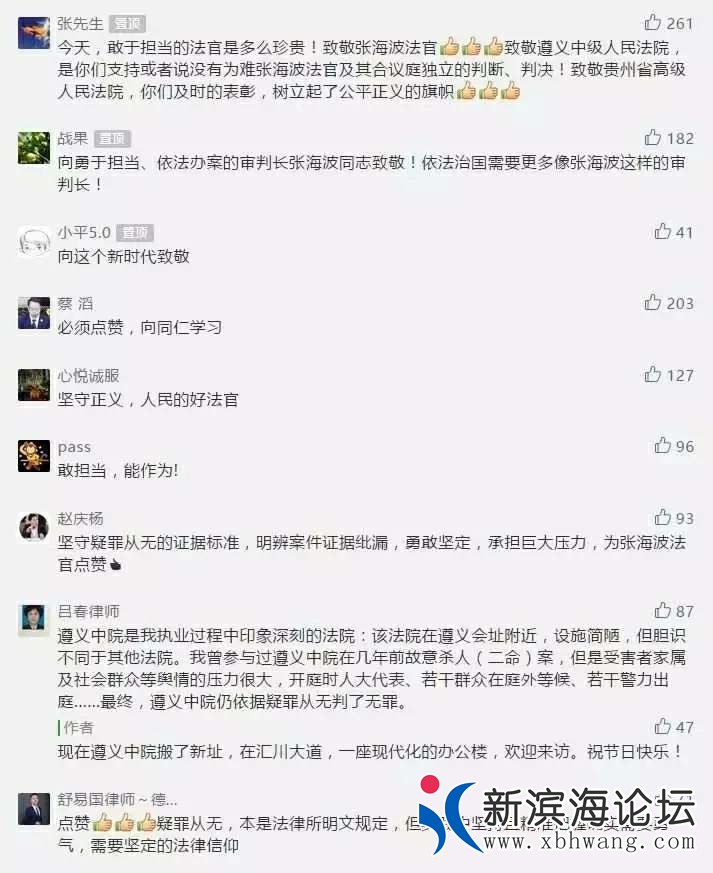Click the username 吕春律师

click(88, 612)
